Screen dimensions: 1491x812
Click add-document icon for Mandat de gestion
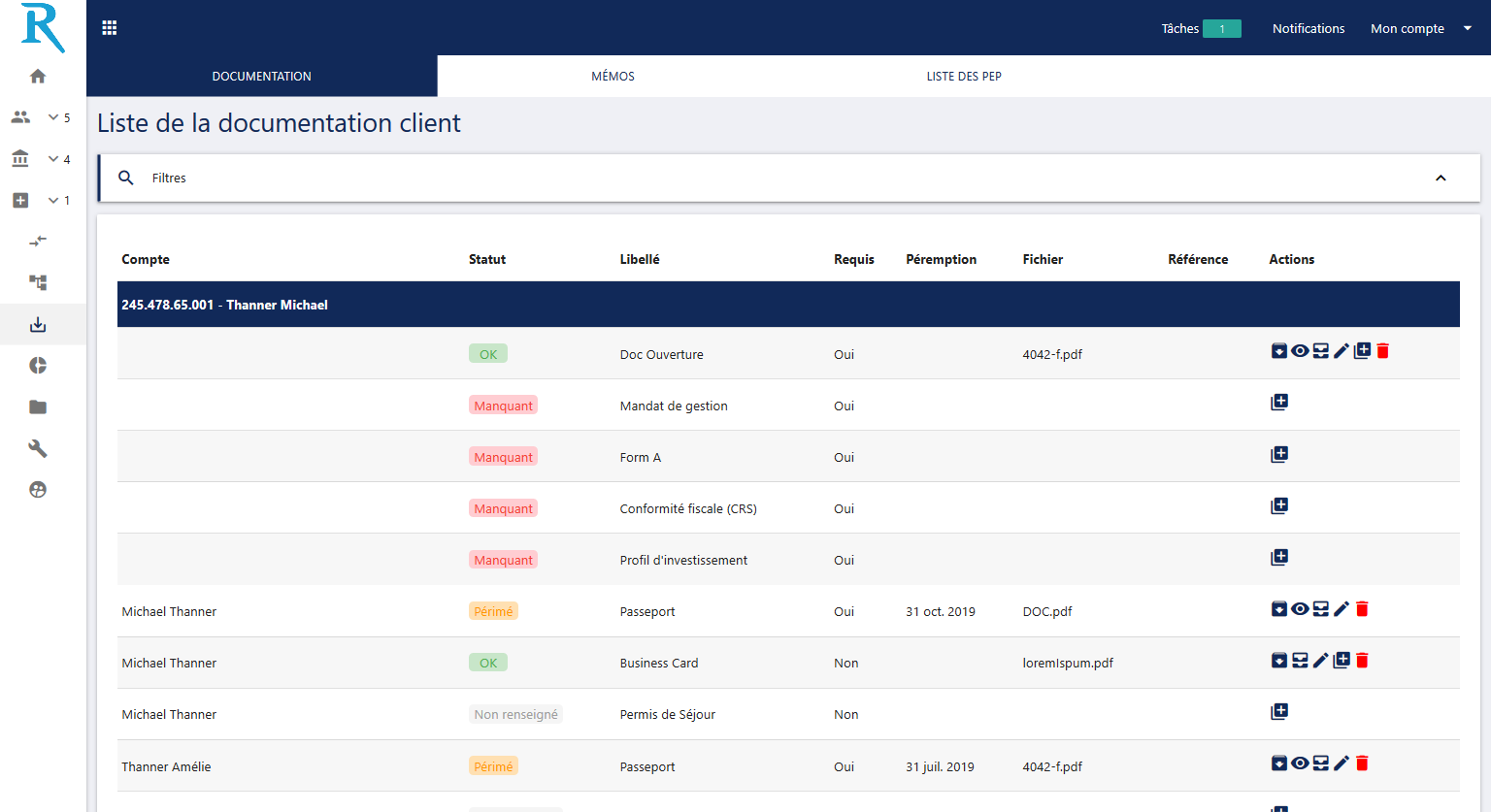tap(1279, 403)
